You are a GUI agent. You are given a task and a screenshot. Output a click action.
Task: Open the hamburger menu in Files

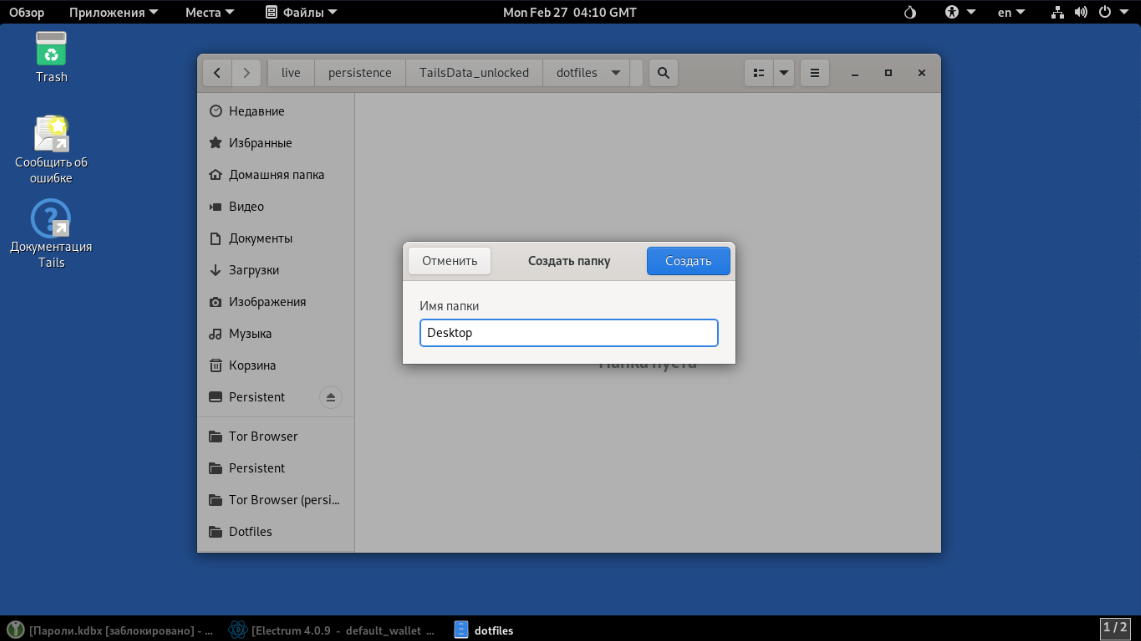[815, 73]
